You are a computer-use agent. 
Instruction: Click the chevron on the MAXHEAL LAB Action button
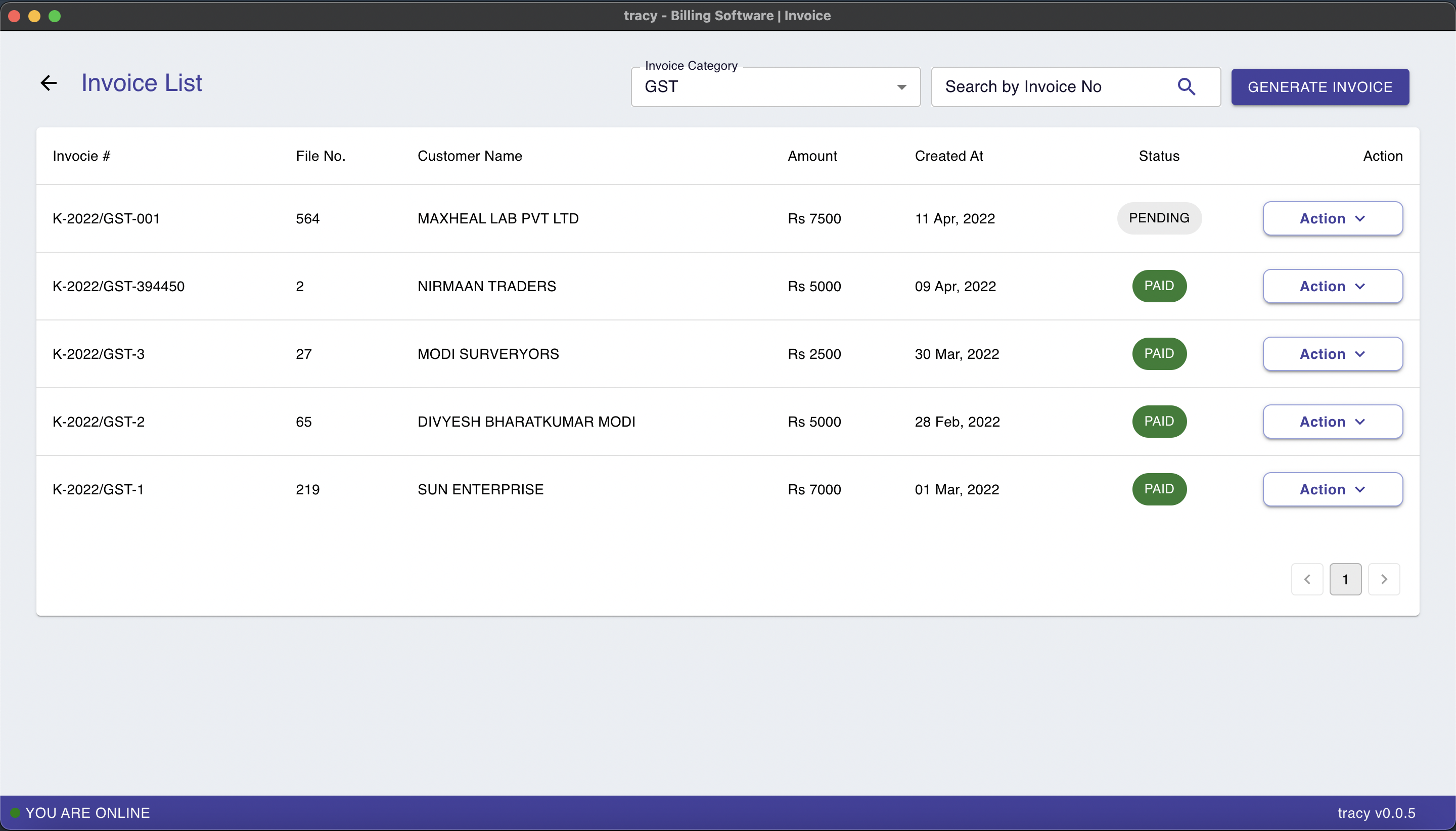tap(1360, 218)
